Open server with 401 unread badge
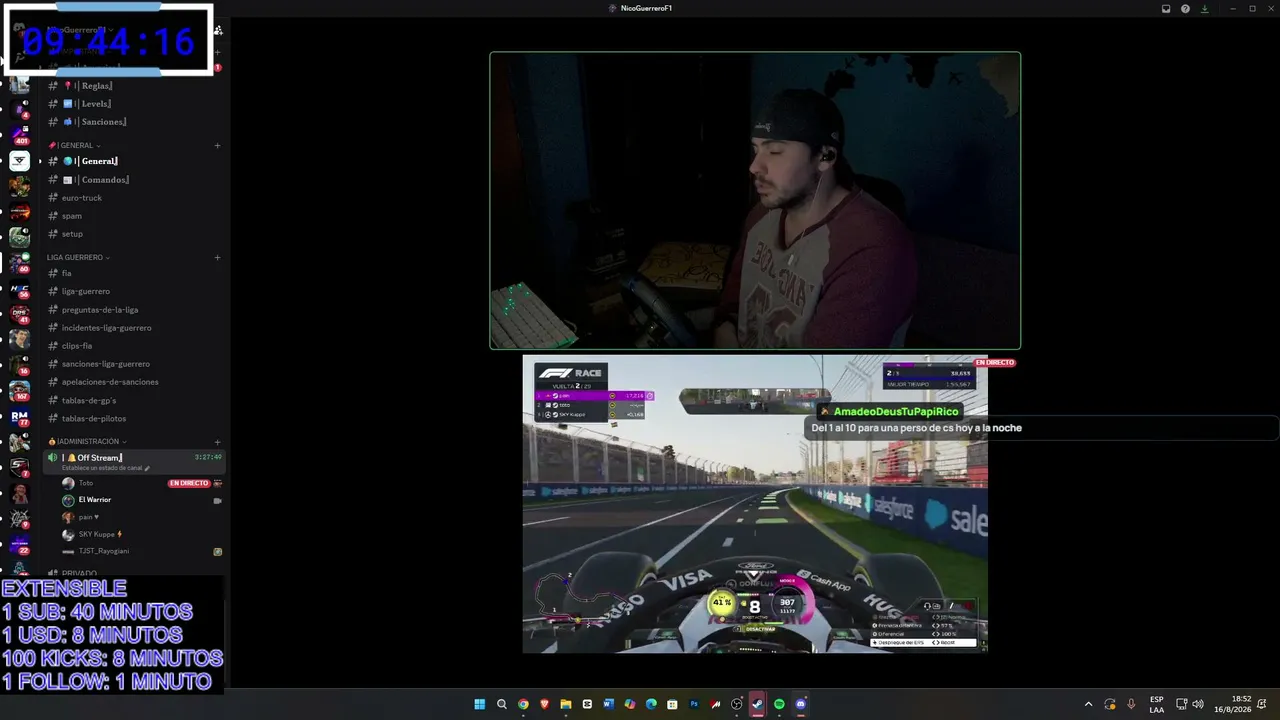The width and height of the screenshot is (1280, 720). point(20,134)
